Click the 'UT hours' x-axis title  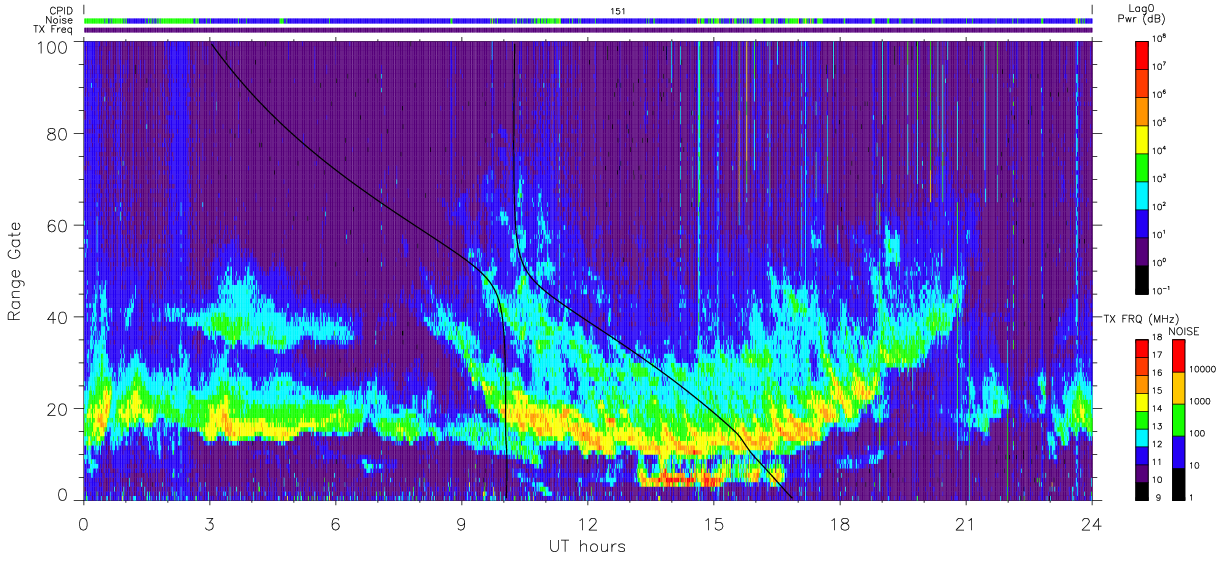tap(587, 547)
